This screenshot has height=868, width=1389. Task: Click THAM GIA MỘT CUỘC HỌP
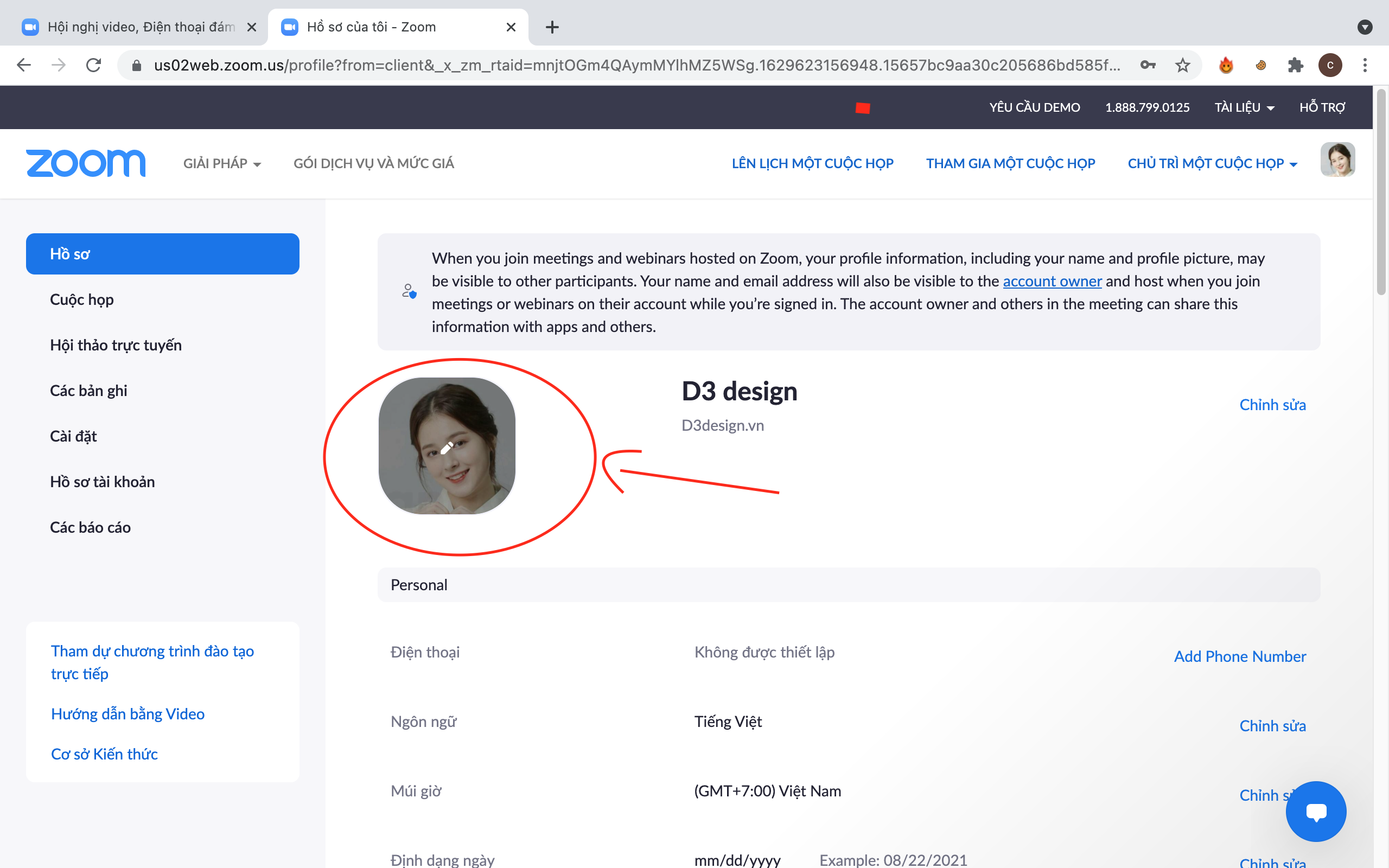[x=1010, y=164]
